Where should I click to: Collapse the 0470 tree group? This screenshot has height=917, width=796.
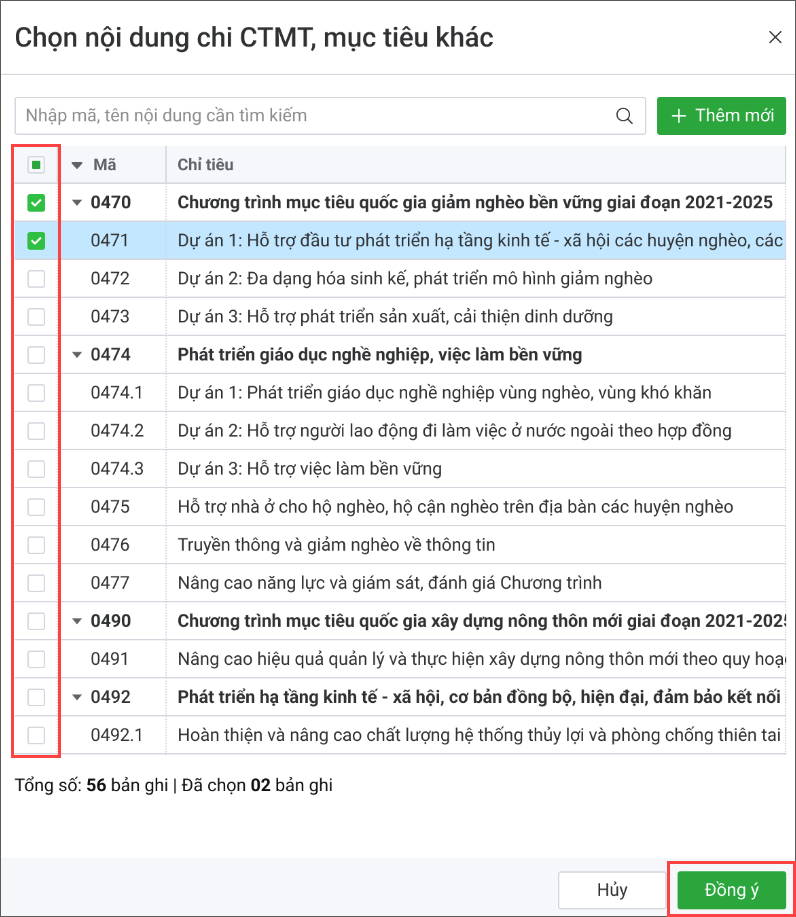(x=77, y=203)
